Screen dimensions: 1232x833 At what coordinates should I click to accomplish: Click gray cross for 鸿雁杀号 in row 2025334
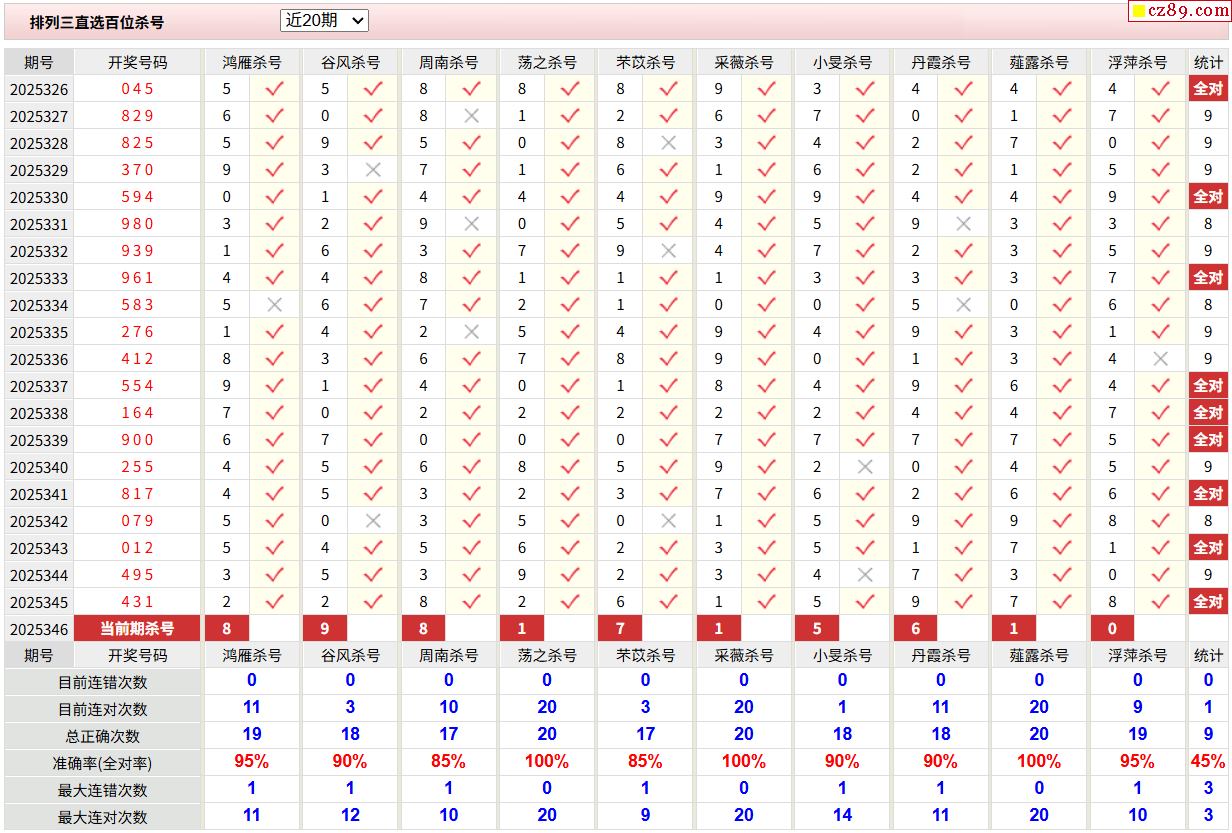click(x=274, y=305)
